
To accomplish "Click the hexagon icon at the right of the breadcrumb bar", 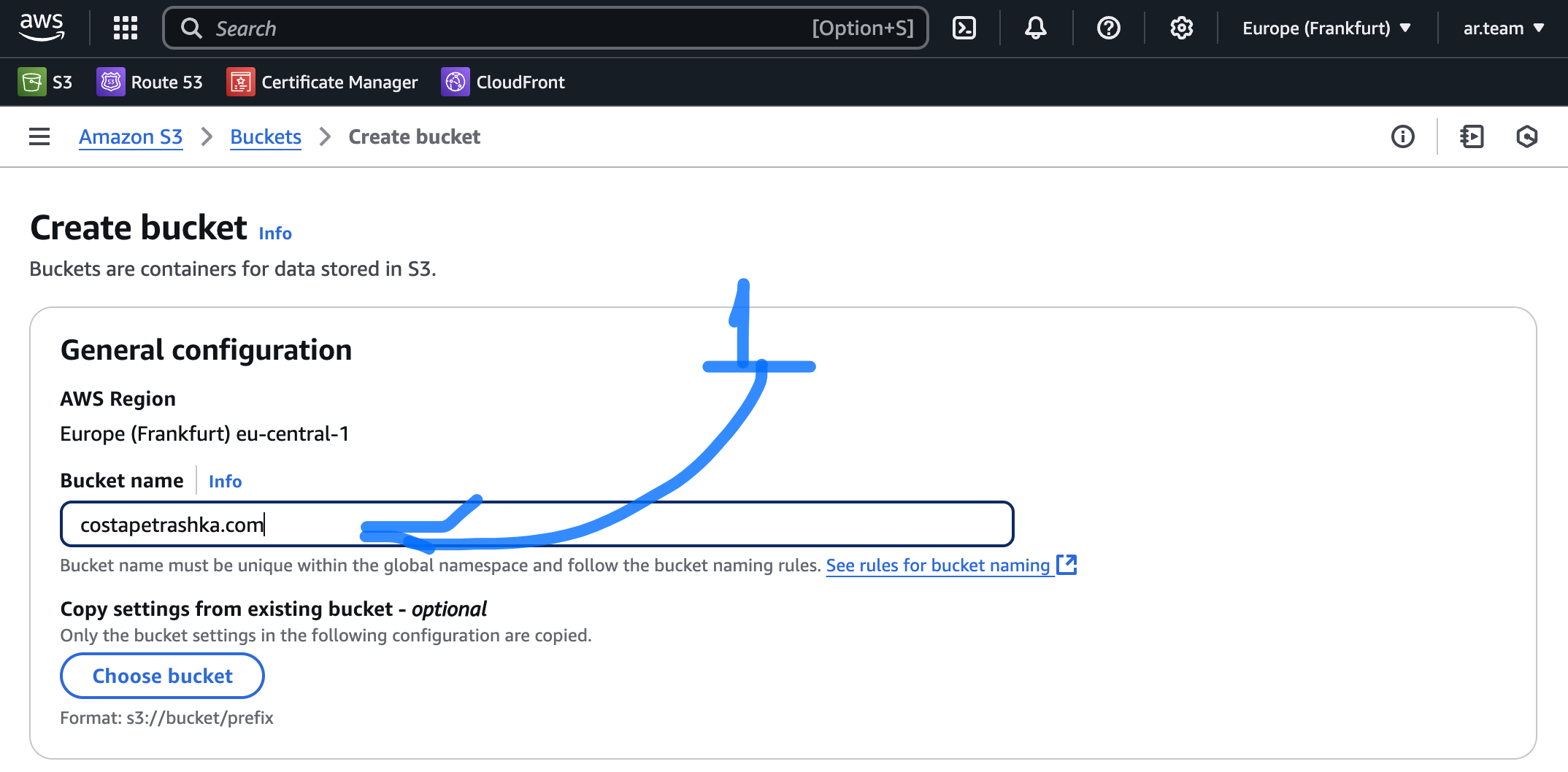I will point(1526,136).
